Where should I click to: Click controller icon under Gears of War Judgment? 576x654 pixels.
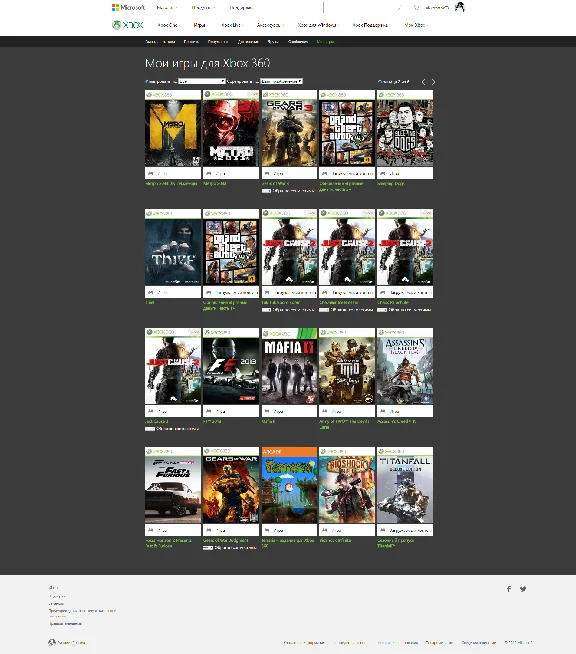pyautogui.click(x=209, y=530)
